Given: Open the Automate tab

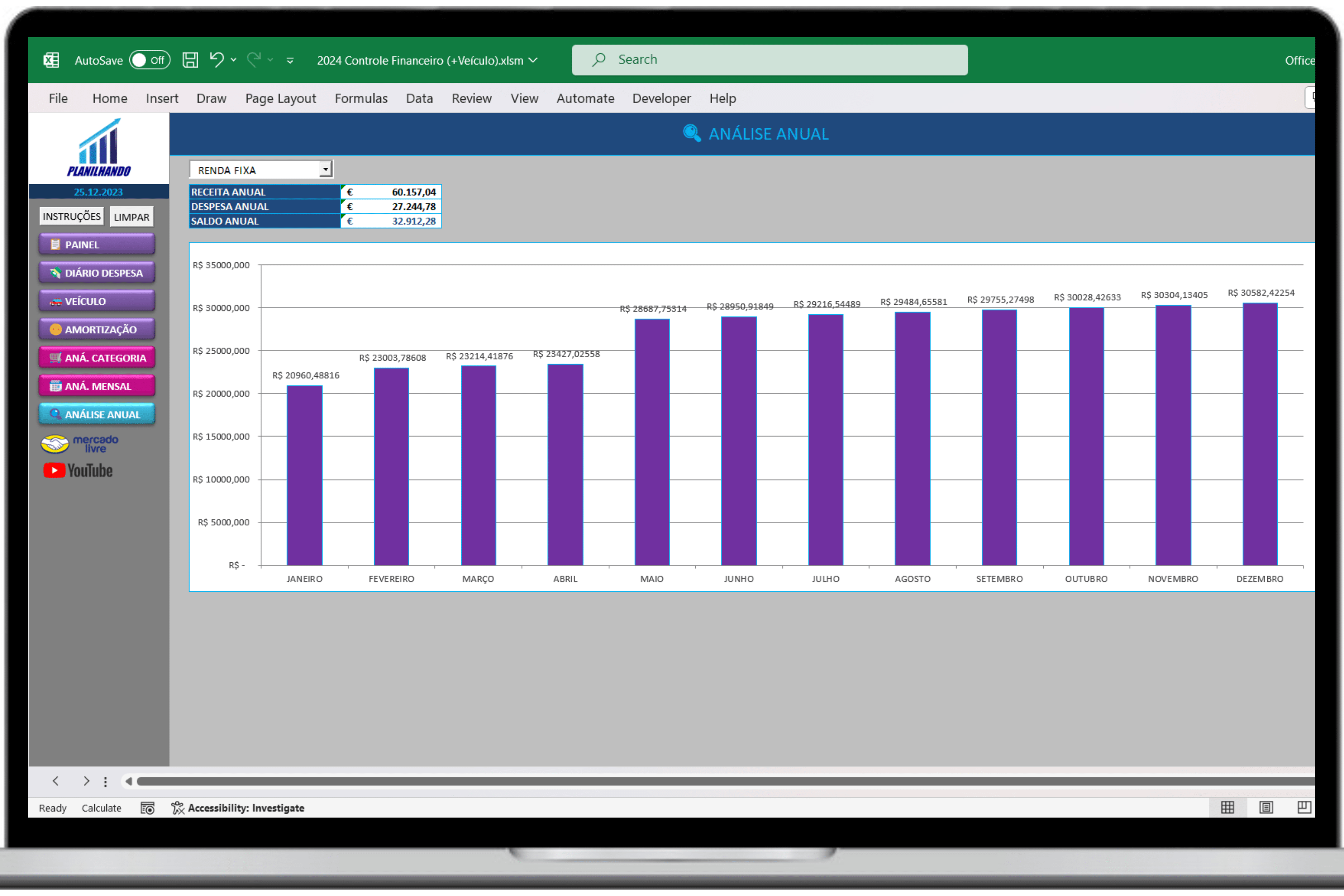Looking at the screenshot, I should (x=586, y=98).
